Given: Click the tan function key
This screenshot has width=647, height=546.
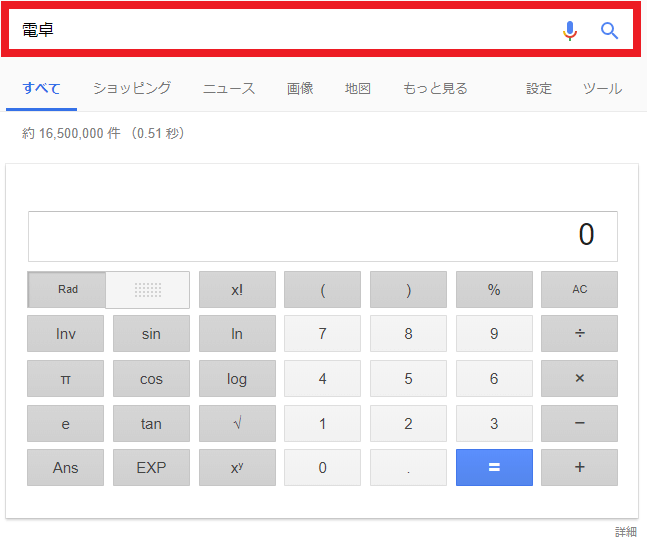Looking at the screenshot, I should [151, 423].
